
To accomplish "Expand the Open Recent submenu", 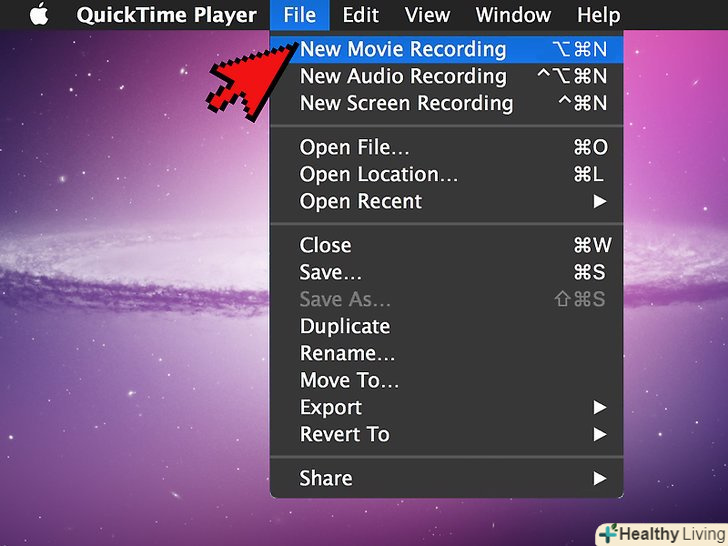I will pos(447,201).
